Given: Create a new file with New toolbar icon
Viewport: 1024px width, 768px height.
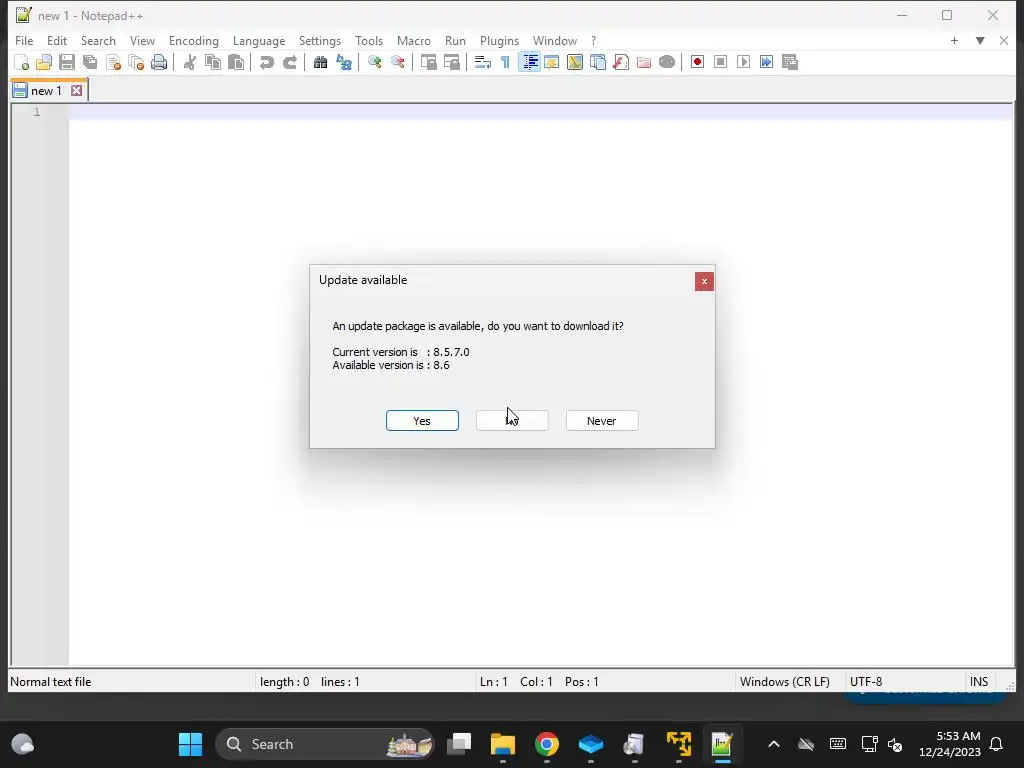Looking at the screenshot, I should click(22, 62).
